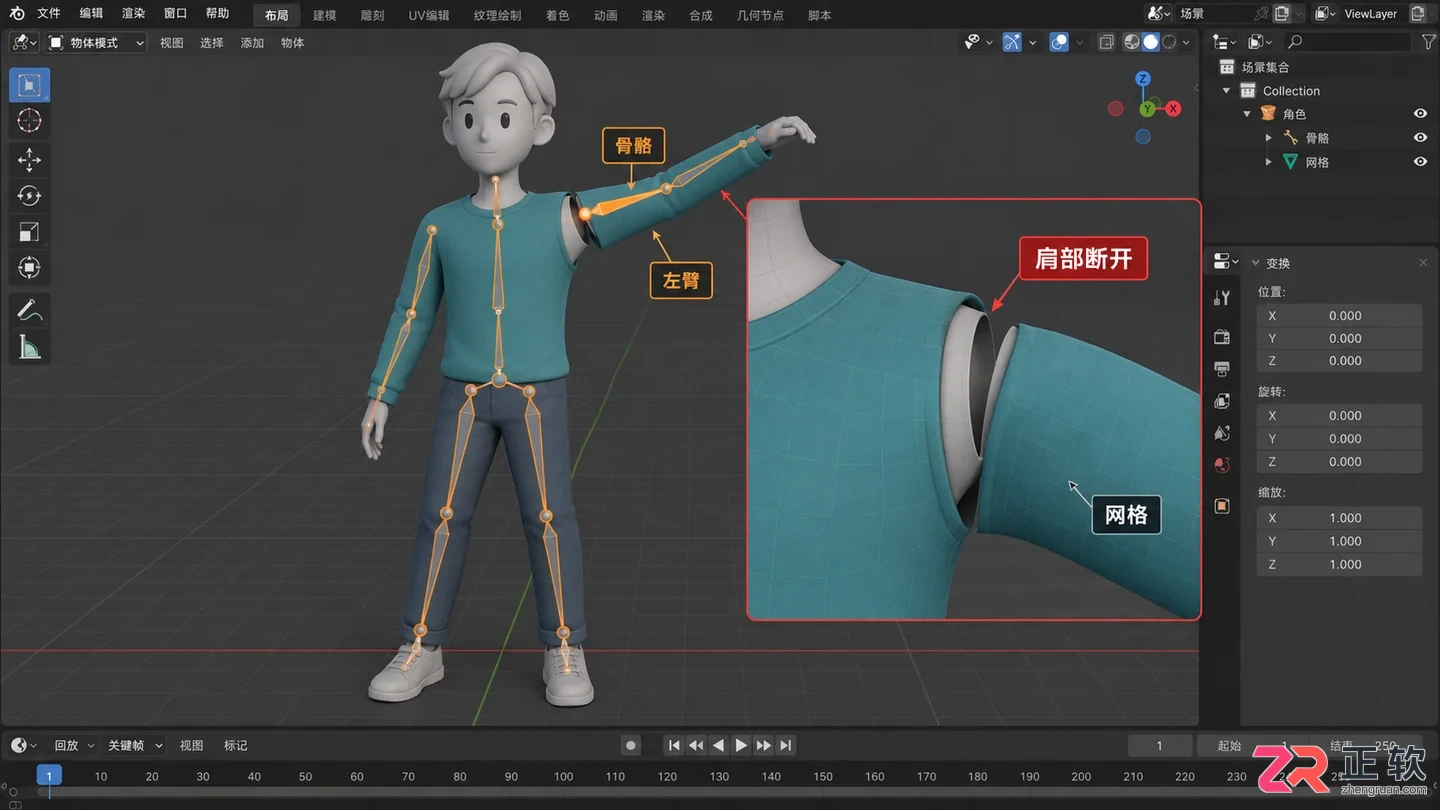Open the outliner filter funnel
The image size is (1440, 810).
[1428, 42]
